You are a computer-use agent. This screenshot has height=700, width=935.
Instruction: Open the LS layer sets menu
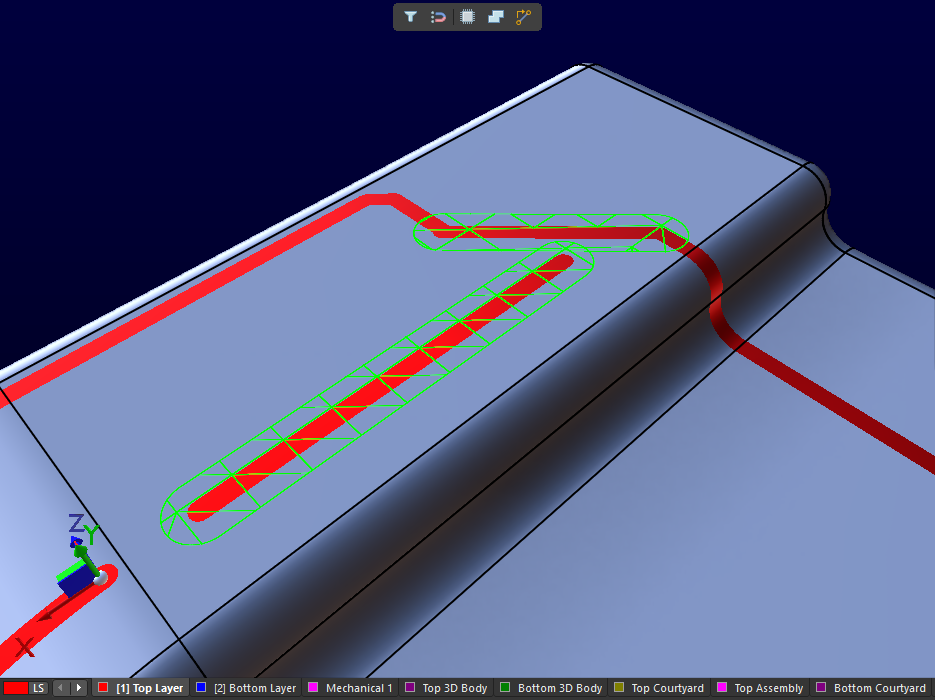click(x=38, y=688)
